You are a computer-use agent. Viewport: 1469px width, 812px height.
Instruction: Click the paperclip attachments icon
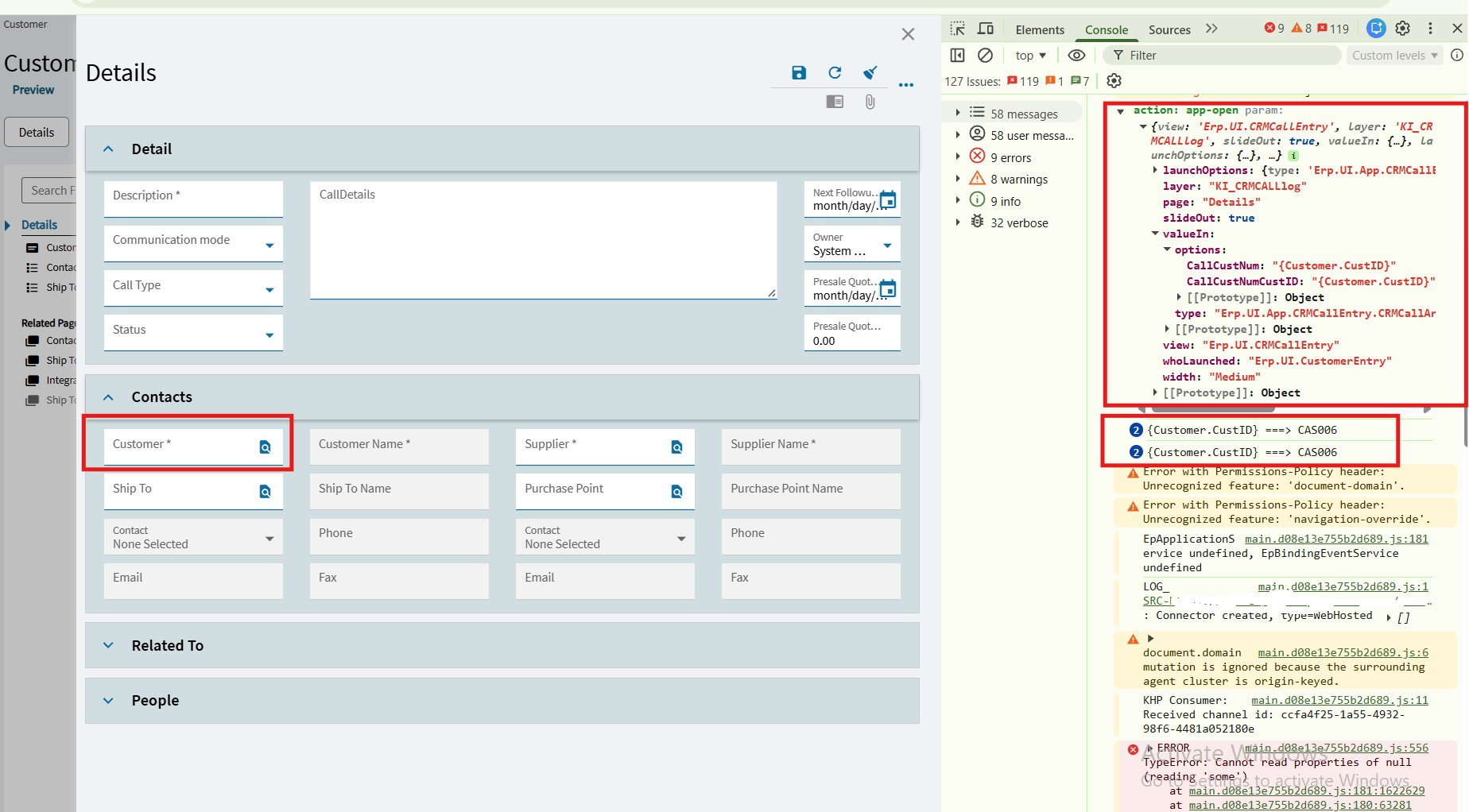coord(870,102)
